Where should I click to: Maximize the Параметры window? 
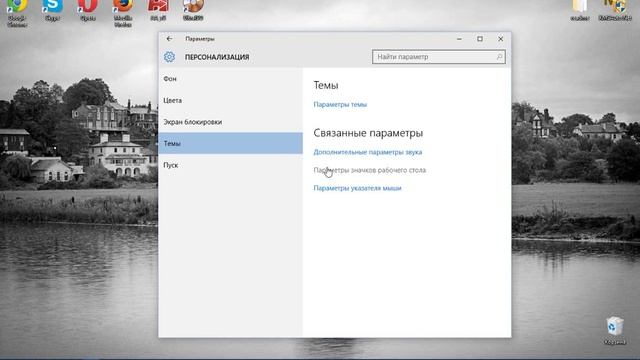(480, 39)
